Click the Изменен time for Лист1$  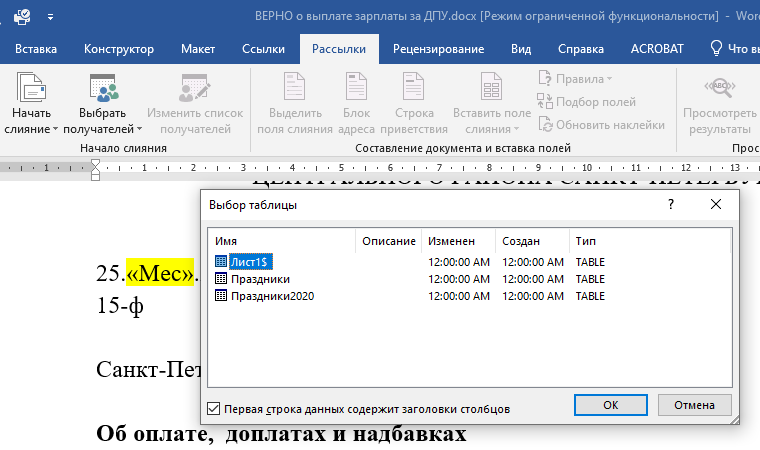tap(459, 262)
